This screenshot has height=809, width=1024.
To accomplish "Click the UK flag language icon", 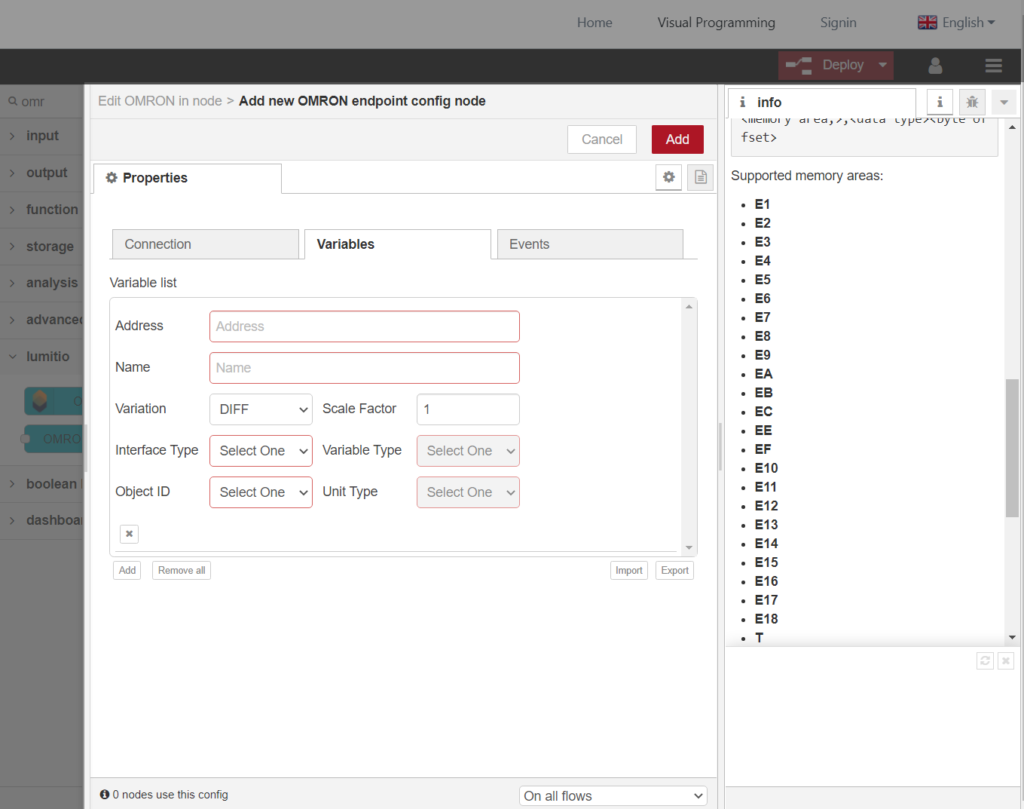I will 927,22.
